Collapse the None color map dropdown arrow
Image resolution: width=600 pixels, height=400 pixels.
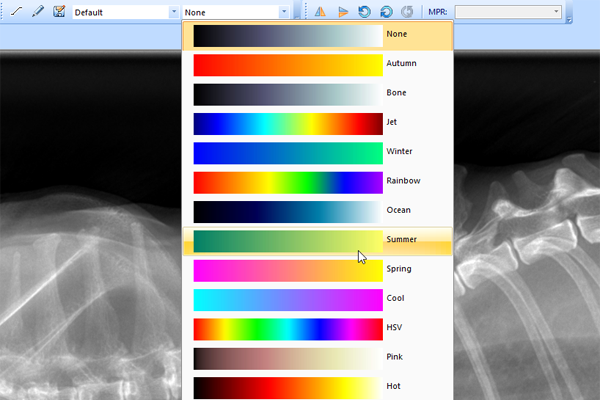point(284,12)
